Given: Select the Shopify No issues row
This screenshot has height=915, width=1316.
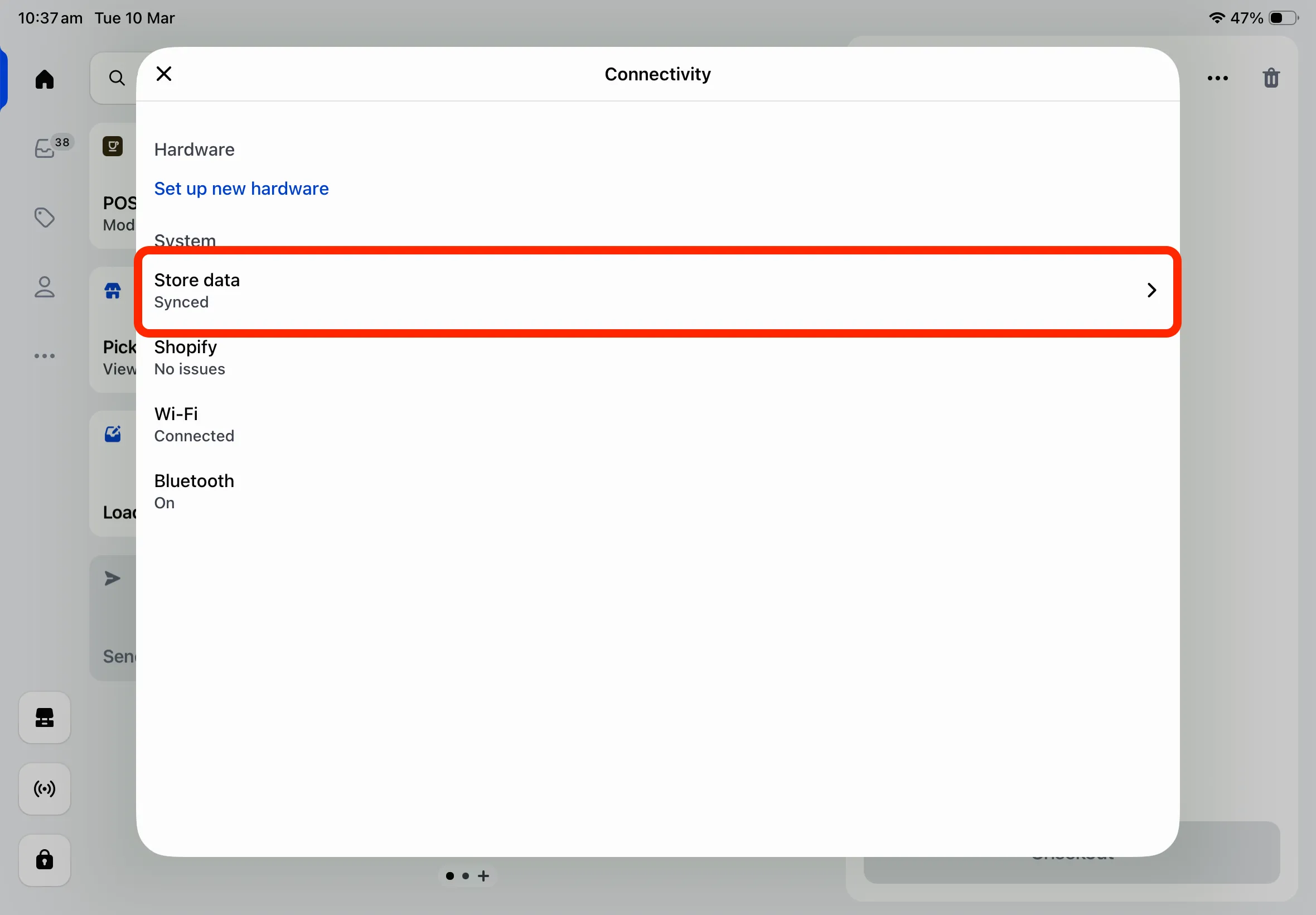Looking at the screenshot, I should [x=657, y=358].
